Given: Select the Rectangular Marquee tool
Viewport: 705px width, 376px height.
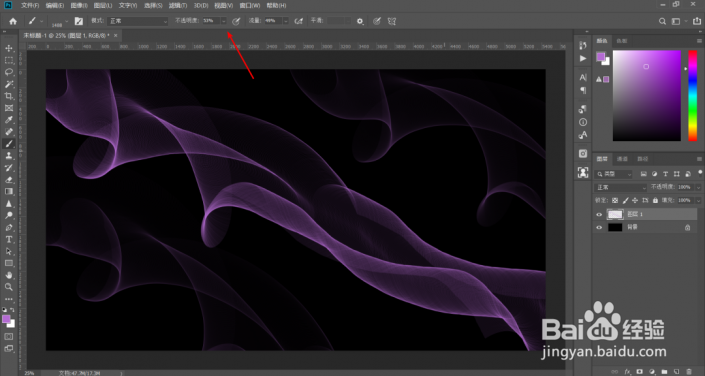Looking at the screenshot, I should (9, 60).
